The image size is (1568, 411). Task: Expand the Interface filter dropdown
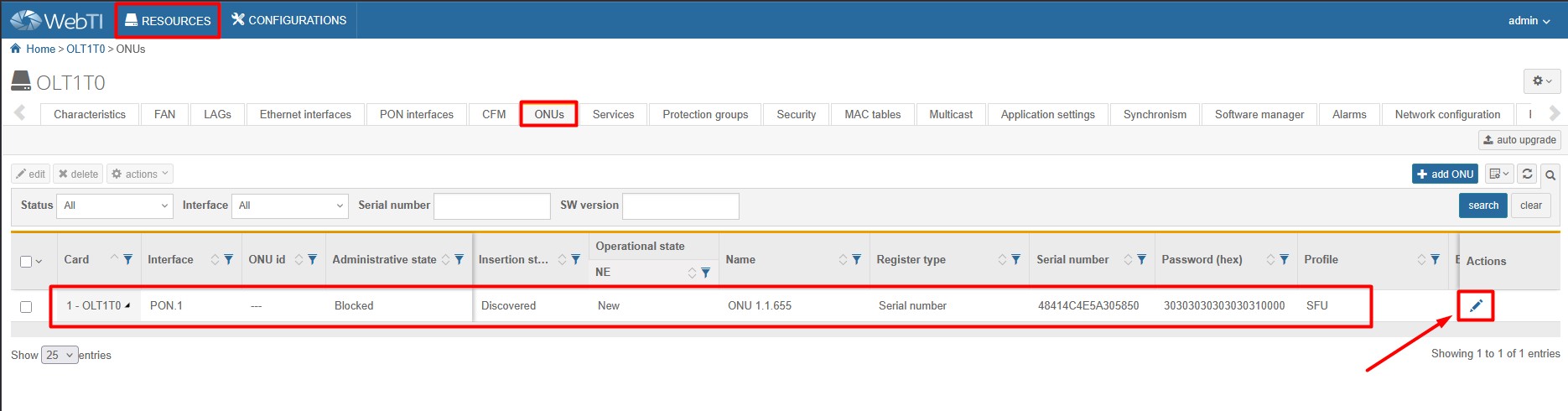289,205
